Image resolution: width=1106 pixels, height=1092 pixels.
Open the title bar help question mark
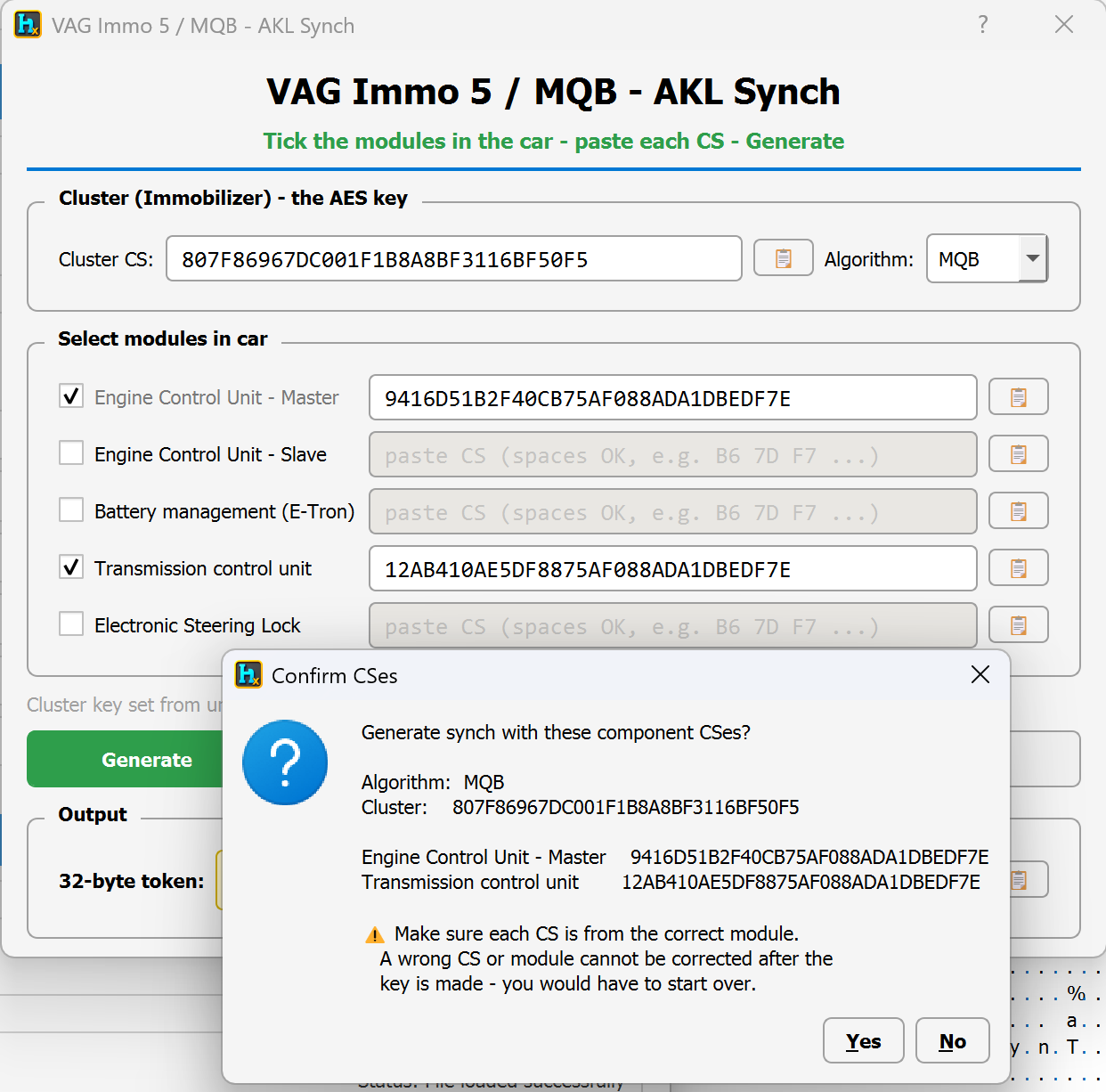(983, 24)
